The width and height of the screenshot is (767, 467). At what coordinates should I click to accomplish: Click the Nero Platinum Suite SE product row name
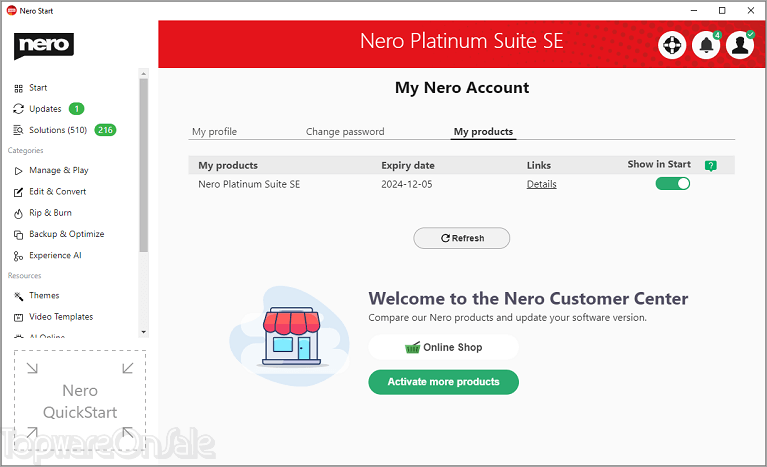249,184
